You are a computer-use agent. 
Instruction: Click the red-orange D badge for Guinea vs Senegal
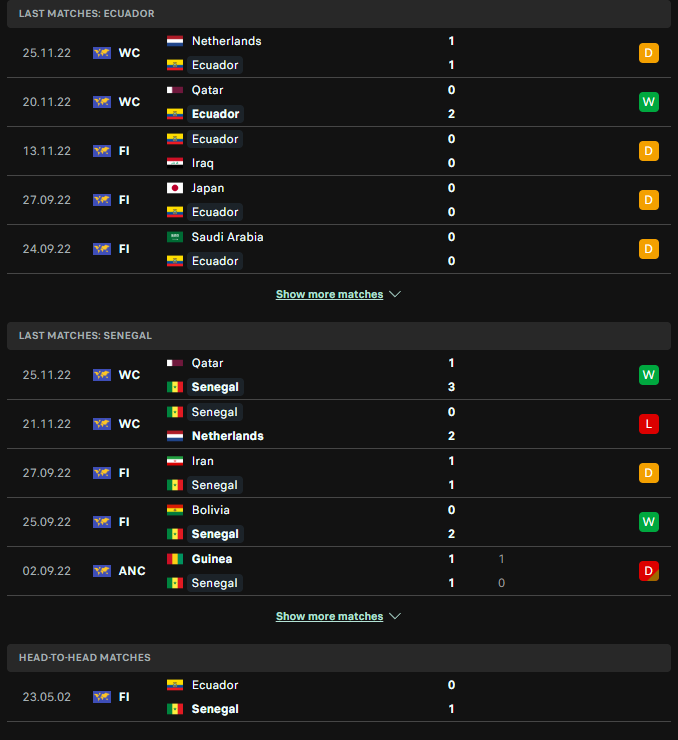(x=649, y=571)
